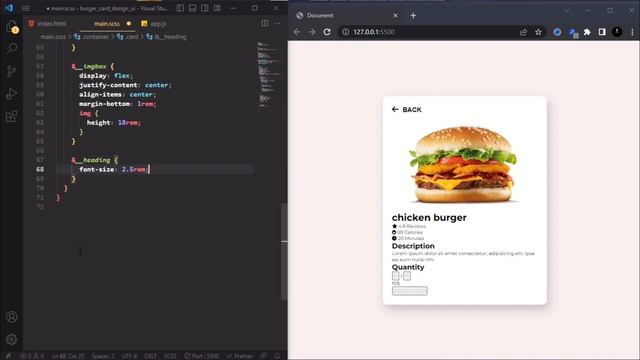Click line number 68 in the gutter
This screenshot has width=640, height=360.
coord(40,169)
